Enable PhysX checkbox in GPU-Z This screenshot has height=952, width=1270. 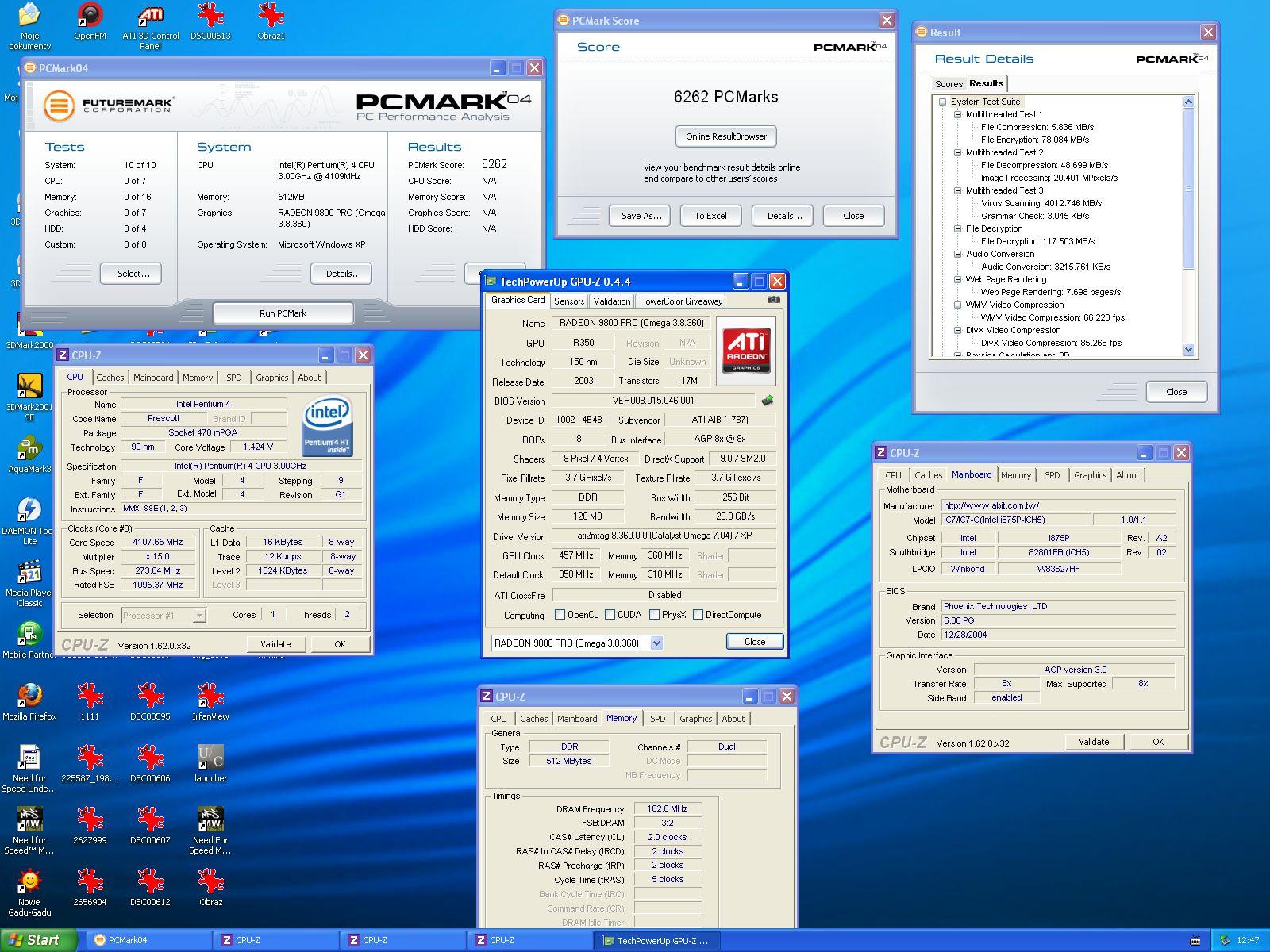(654, 615)
